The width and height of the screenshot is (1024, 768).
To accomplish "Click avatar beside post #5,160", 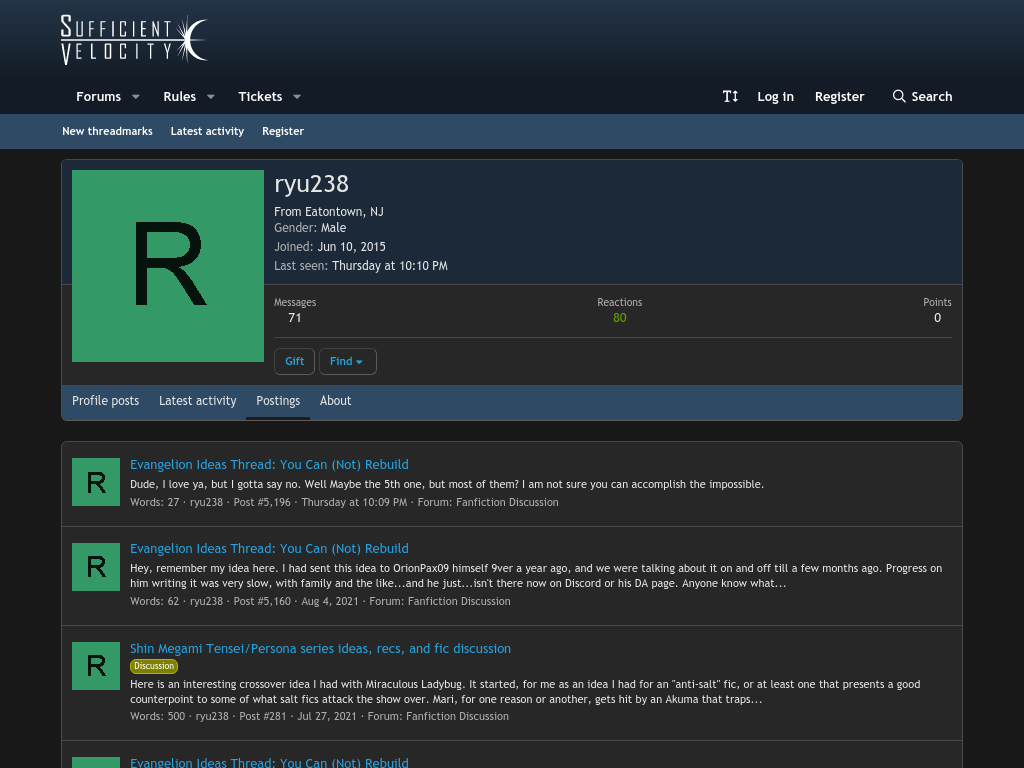I will pyautogui.click(x=96, y=567).
